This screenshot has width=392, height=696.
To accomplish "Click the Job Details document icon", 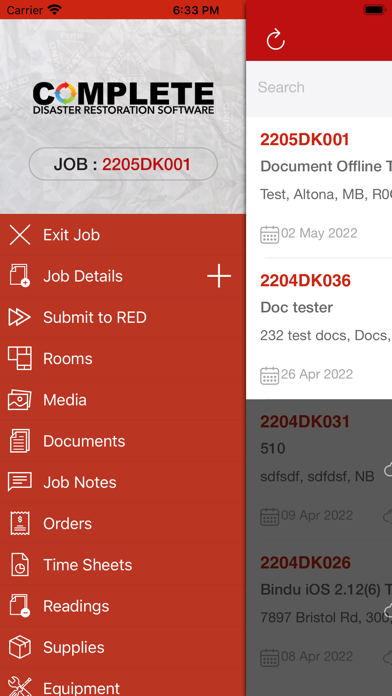I will tap(20, 276).
